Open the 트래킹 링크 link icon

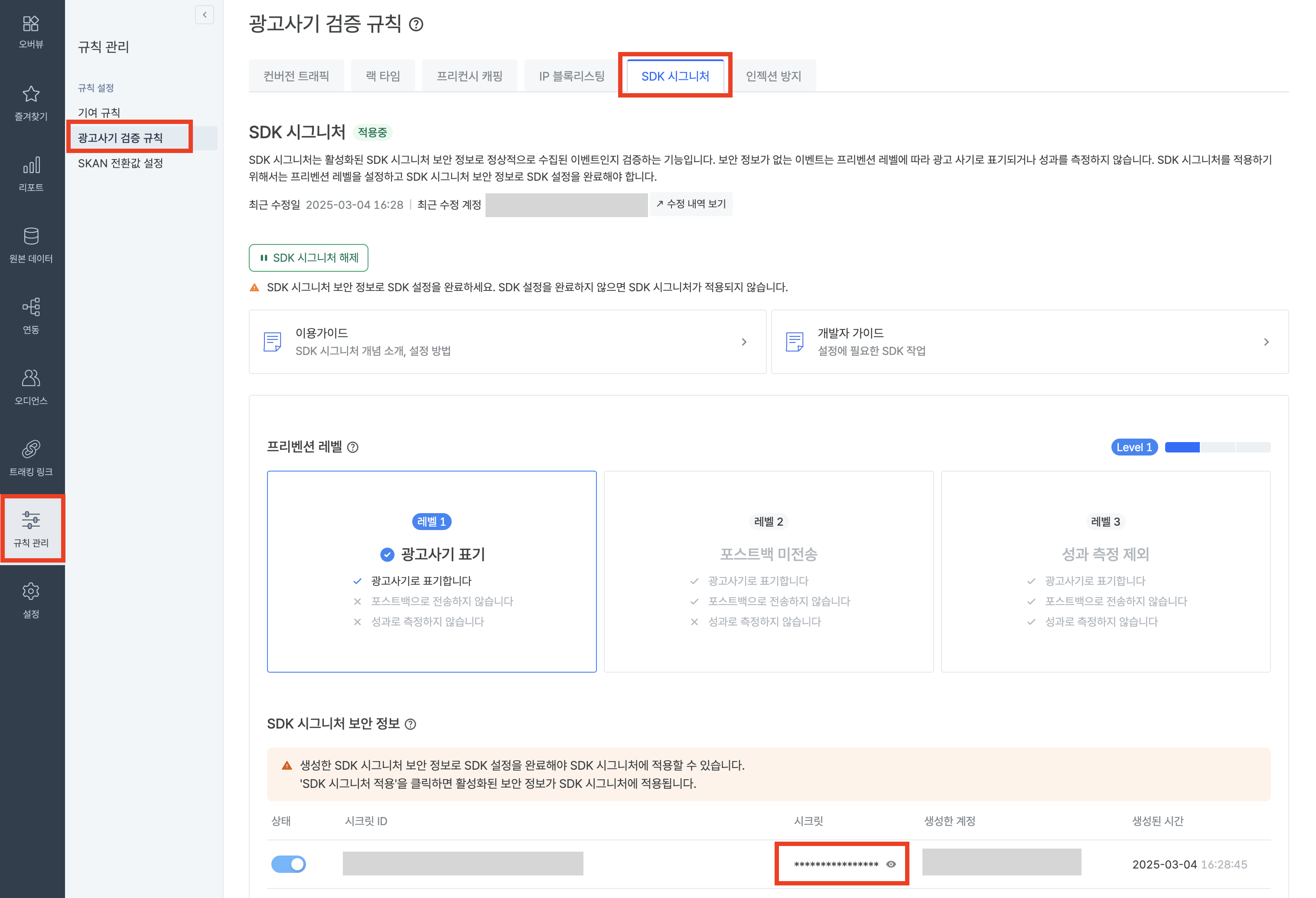pos(31,449)
